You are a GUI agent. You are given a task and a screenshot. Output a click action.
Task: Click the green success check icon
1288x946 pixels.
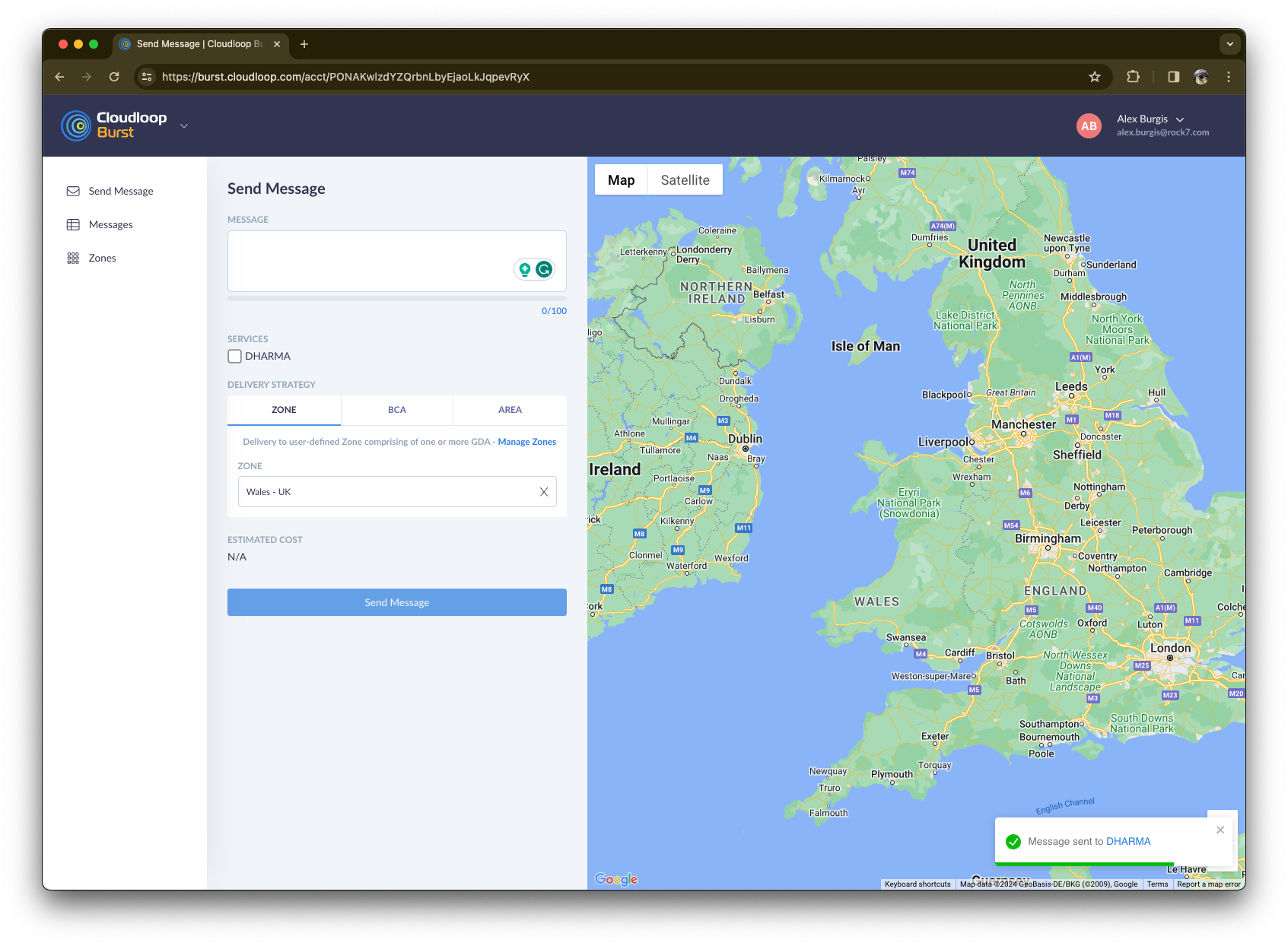1013,842
